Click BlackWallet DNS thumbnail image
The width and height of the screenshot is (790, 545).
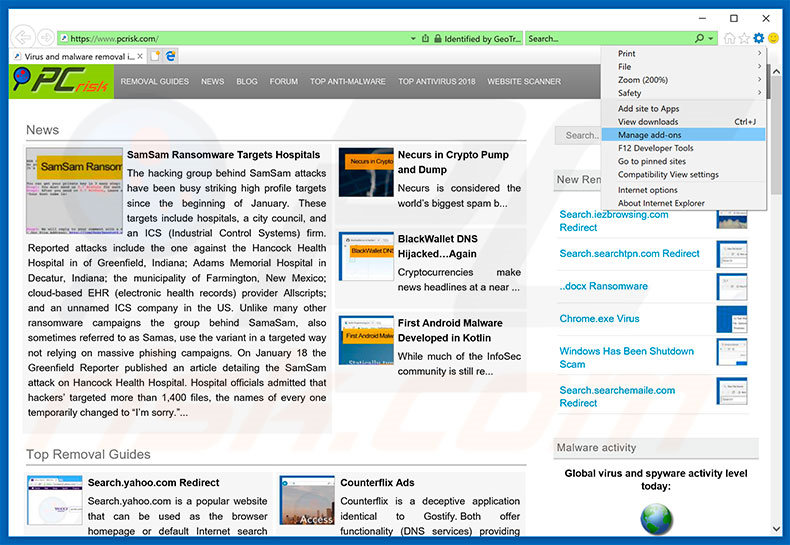pos(366,256)
